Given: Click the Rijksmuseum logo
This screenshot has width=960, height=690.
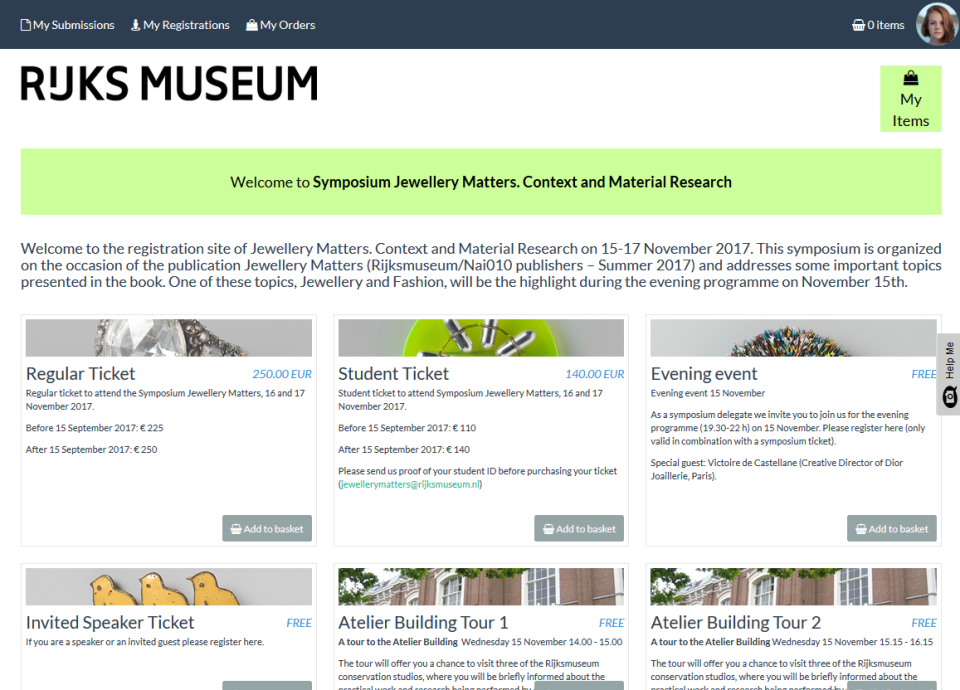Looking at the screenshot, I should tap(169, 83).
